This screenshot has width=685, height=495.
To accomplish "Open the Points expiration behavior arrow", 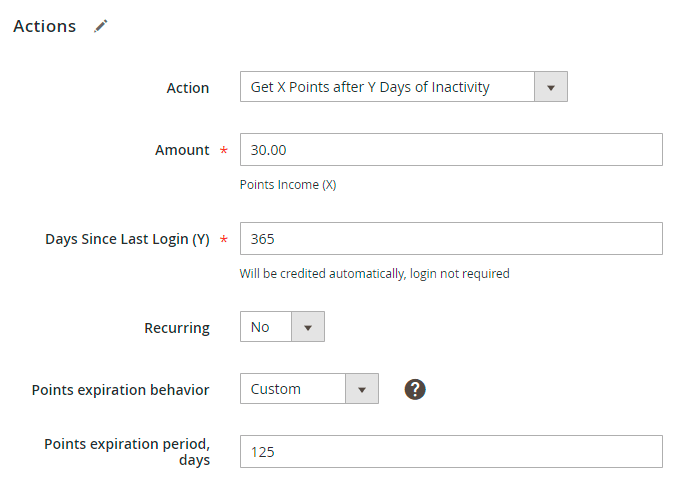I will click(362, 389).
